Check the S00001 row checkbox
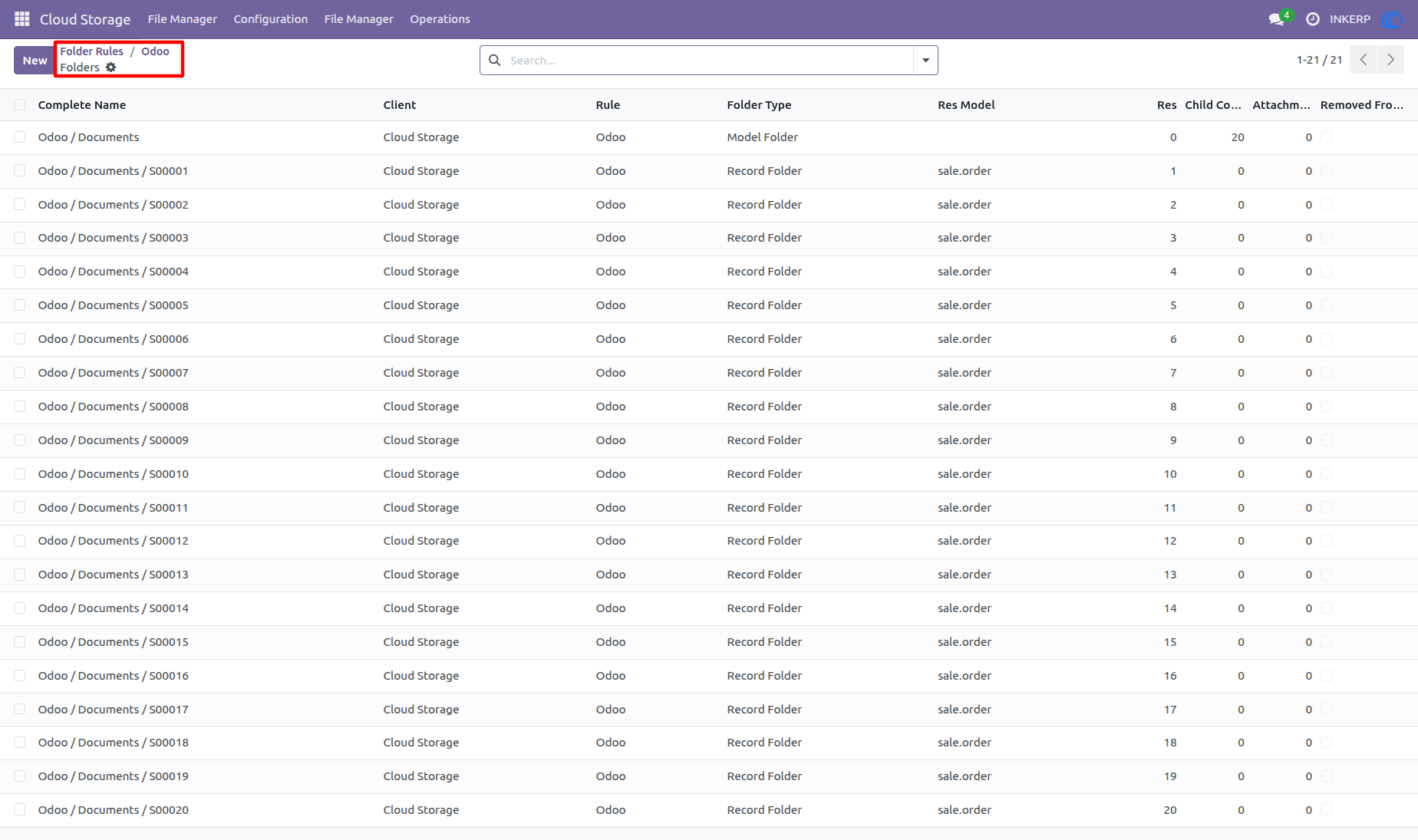The height and width of the screenshot is (840, 1418). coord(20,171)
